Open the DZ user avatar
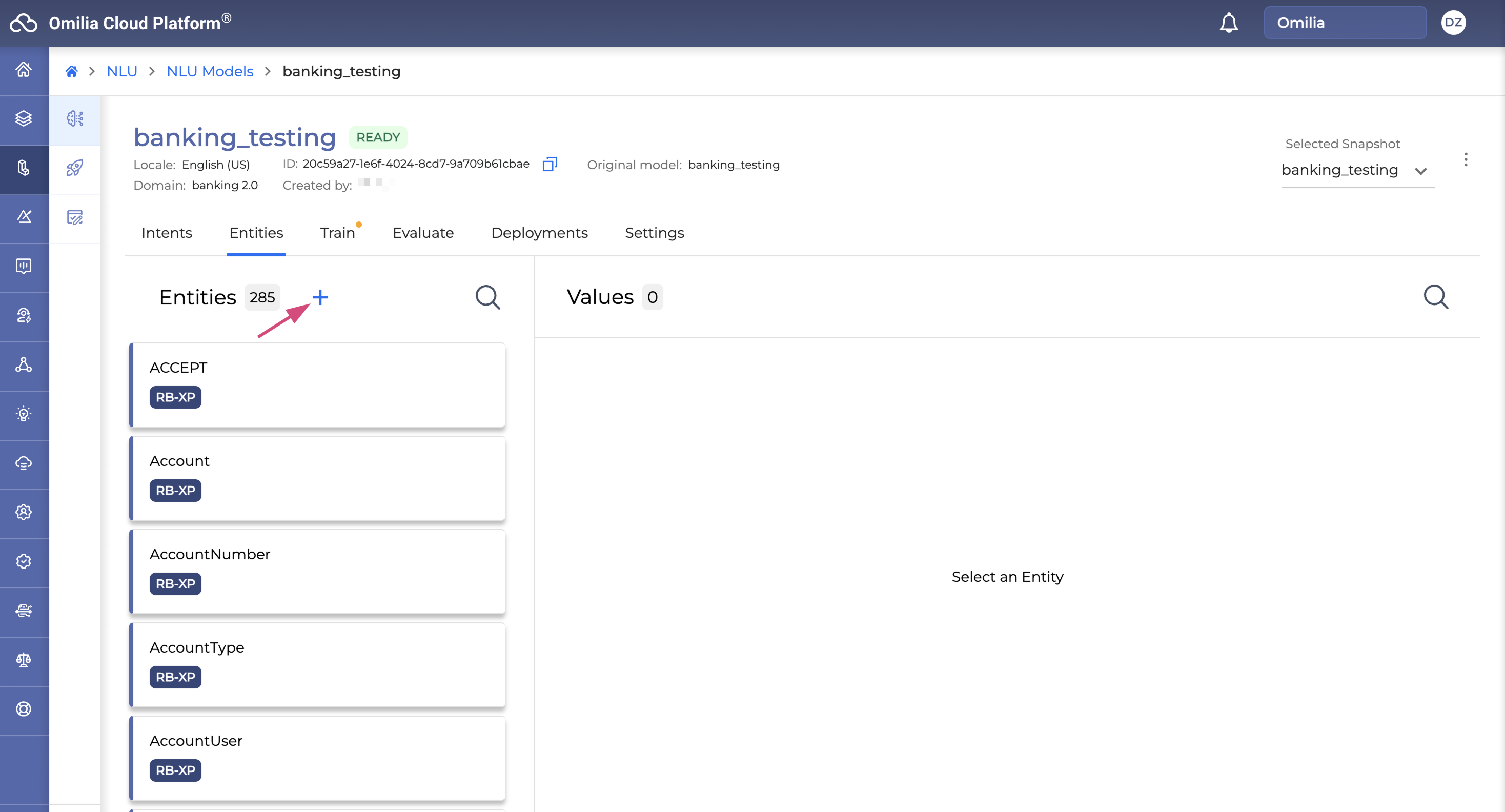The image size is (1505, 812). point(1453,23)
